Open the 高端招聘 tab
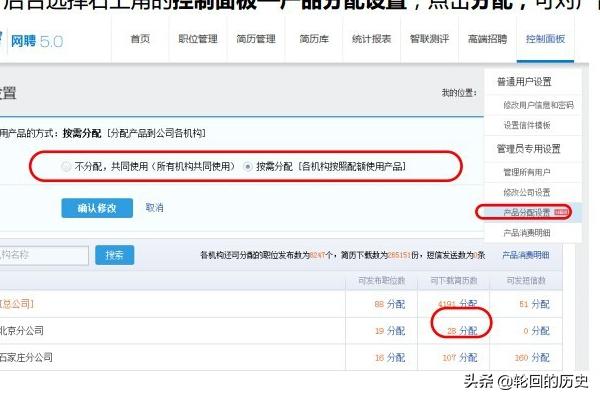The width and height of the screenshot is (600, 400). point(487,39)
